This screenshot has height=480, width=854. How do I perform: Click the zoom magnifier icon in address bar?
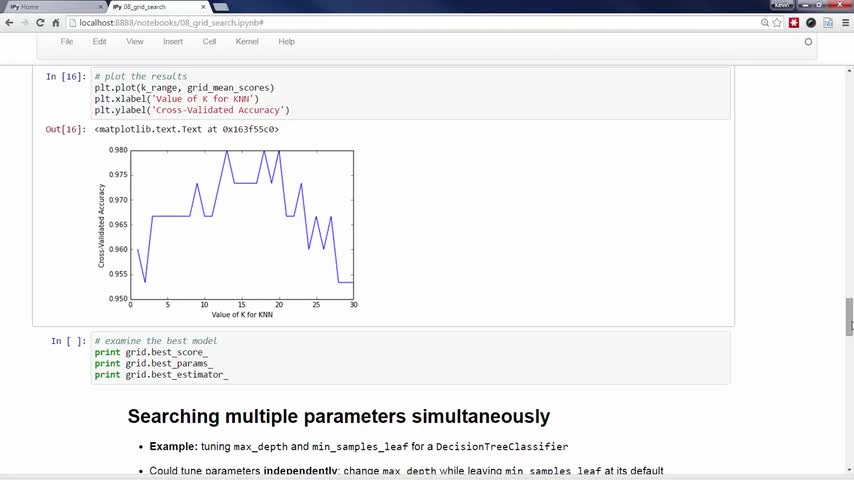click(x=765, y=23)
